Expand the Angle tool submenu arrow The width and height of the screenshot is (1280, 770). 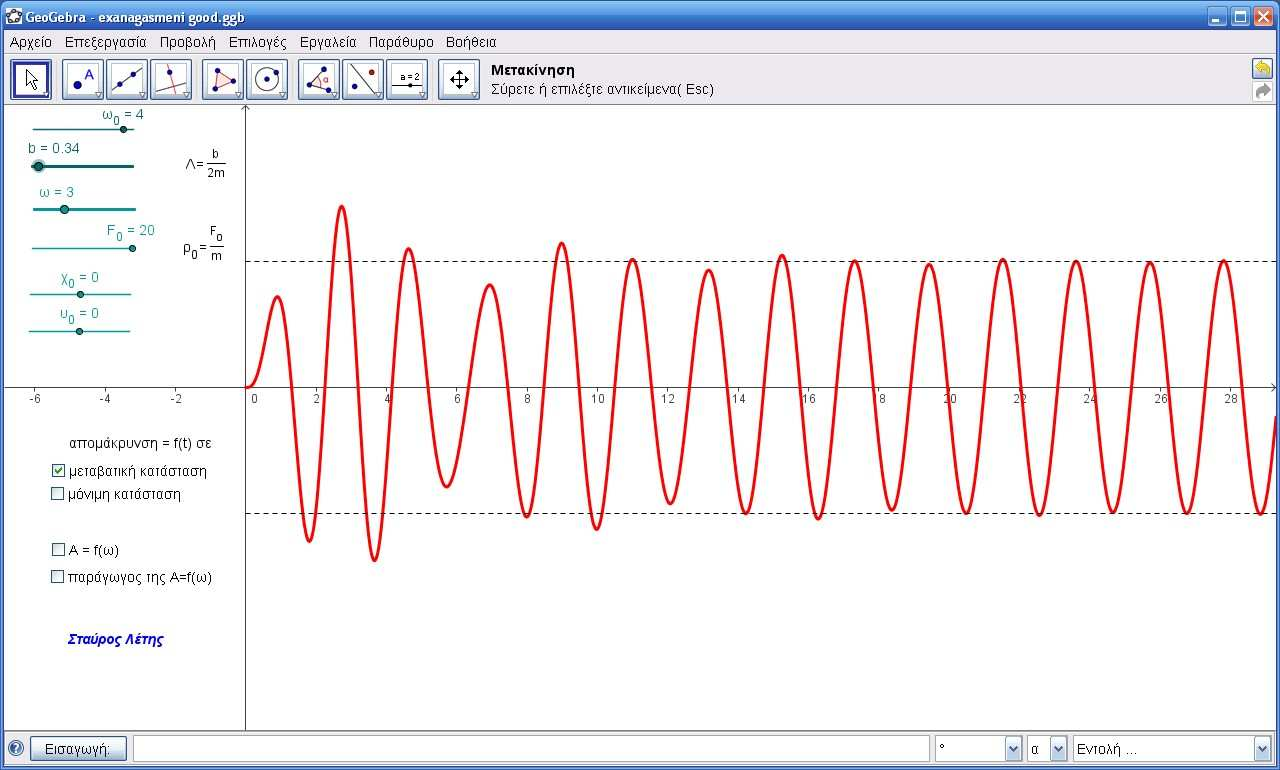coord(334,95)
